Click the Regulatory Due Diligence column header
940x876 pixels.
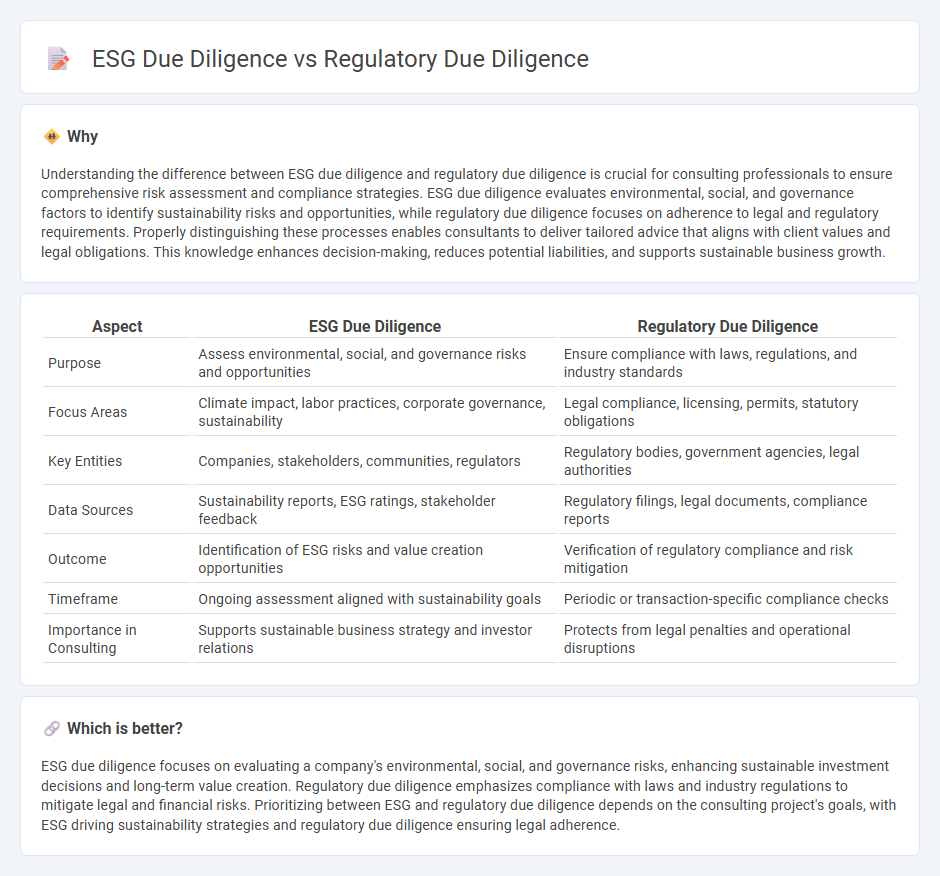coord(727,326)
